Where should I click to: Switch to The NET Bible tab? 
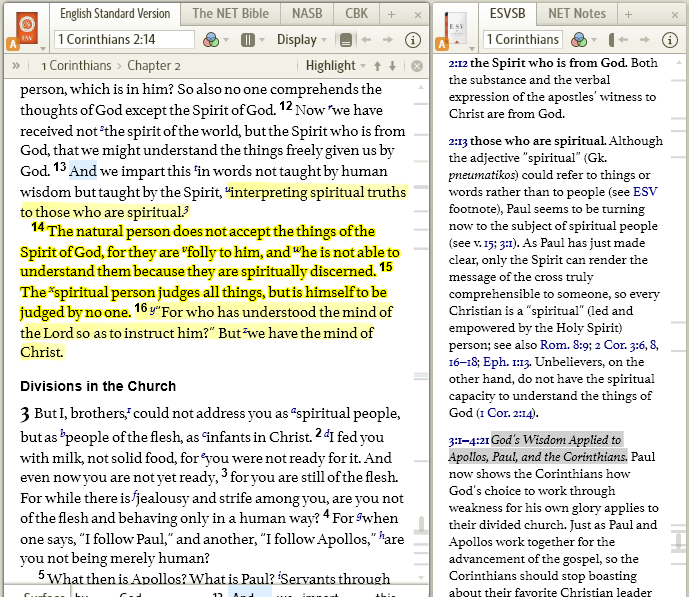(230, 14)
